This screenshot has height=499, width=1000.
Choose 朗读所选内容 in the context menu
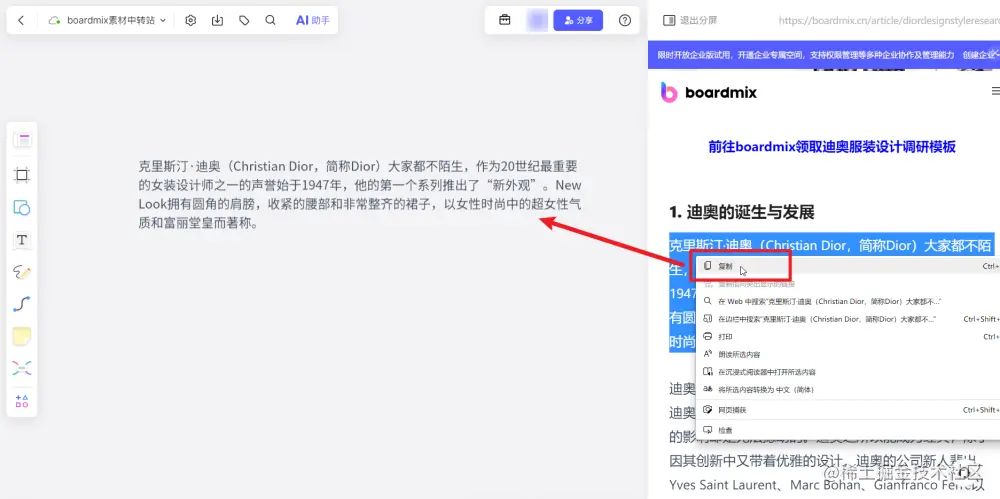(848, 354)
